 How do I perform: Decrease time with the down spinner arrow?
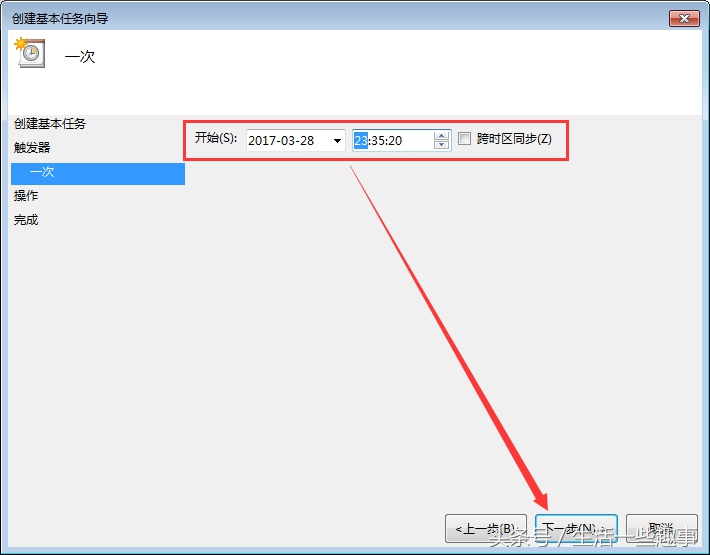pos(441,145)
